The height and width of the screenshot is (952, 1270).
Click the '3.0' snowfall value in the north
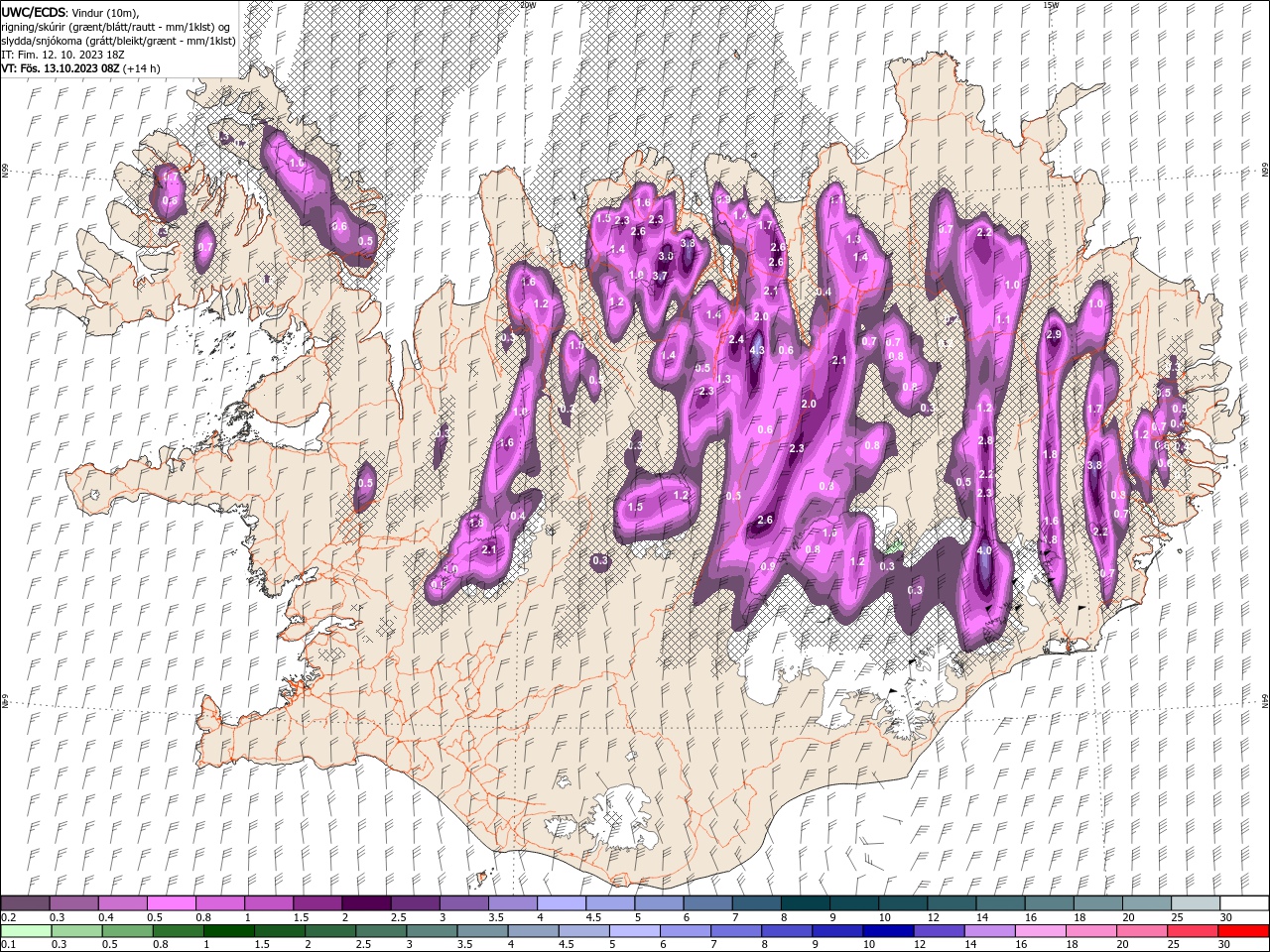tap(666, 255)
